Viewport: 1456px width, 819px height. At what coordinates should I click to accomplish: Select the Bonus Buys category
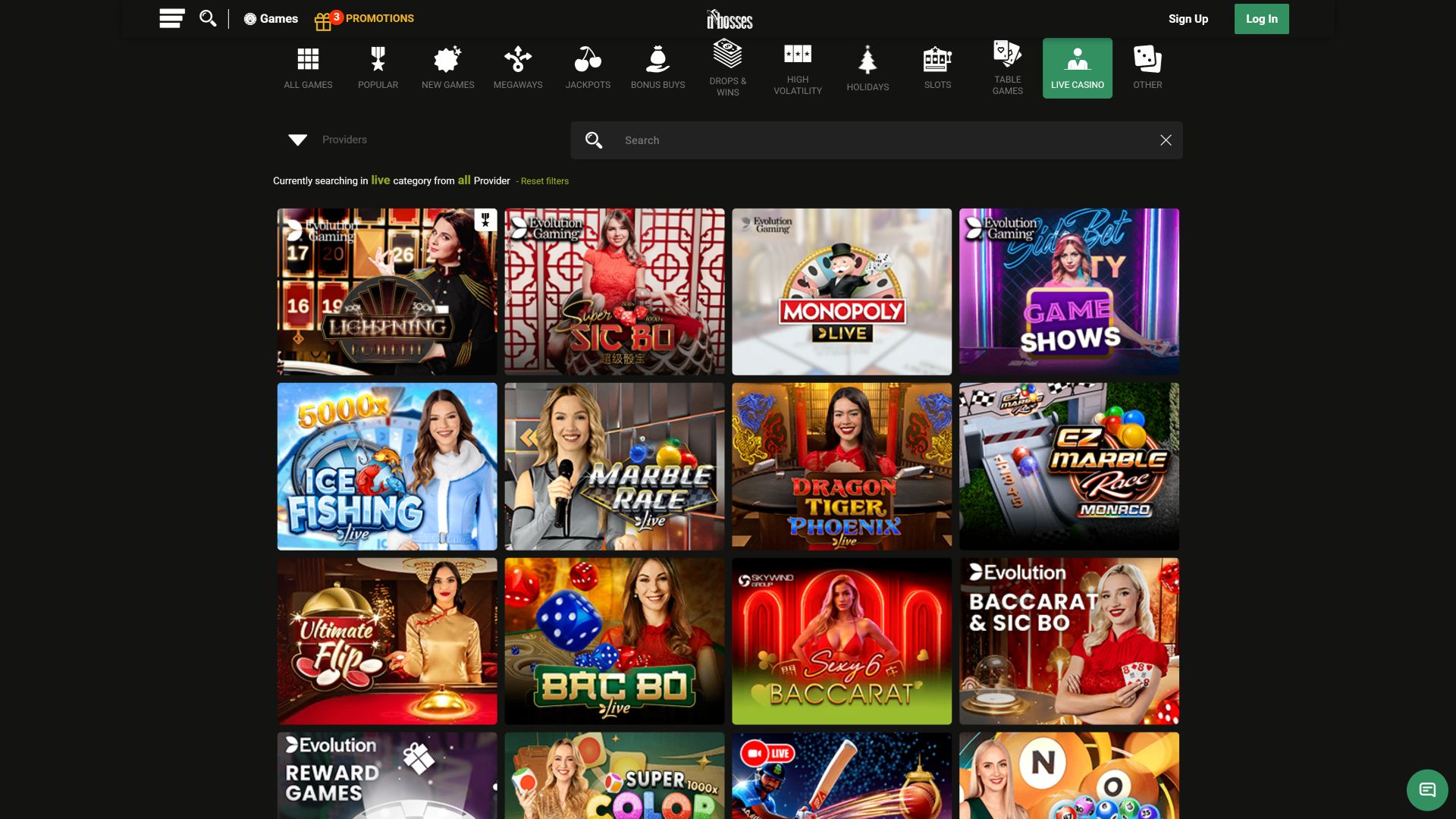click(658, 68)
